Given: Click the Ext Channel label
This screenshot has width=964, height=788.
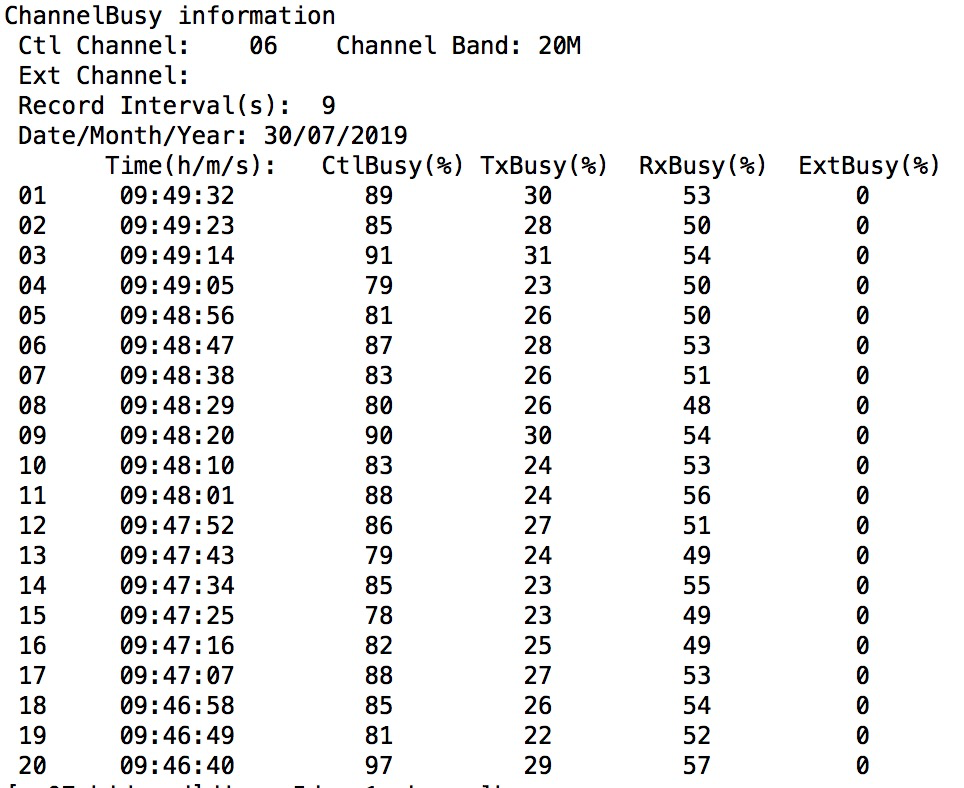Looking at the screenshot, I should 103,76.
